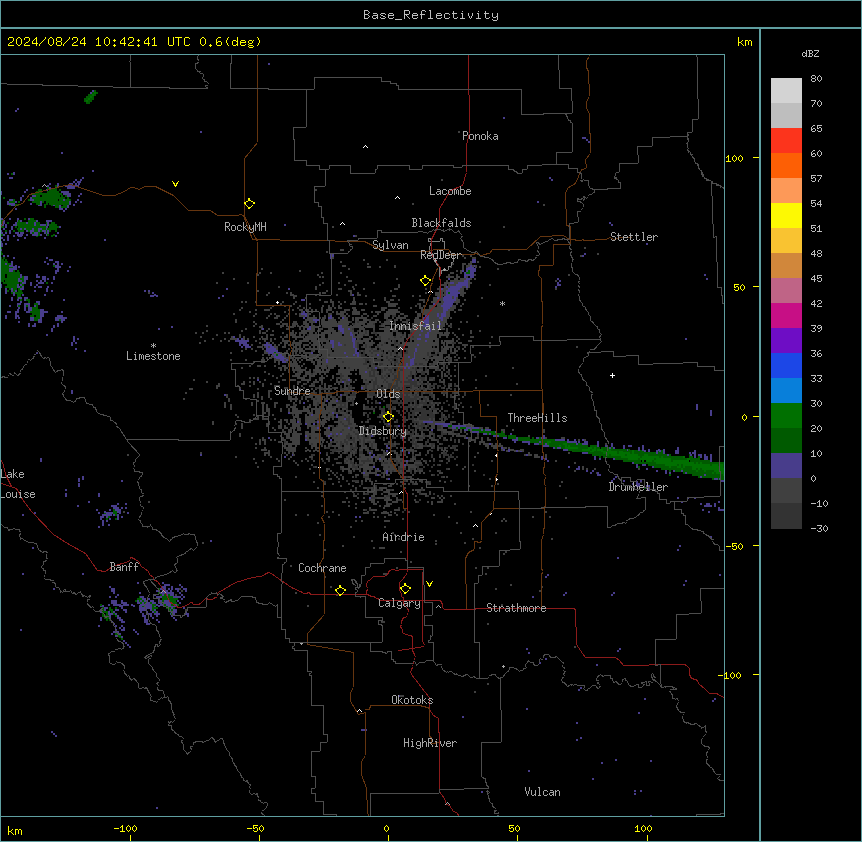This screenshot has width=862, height=842.
Task: Click the Lake Louise label at left edge
Action: 18,484
